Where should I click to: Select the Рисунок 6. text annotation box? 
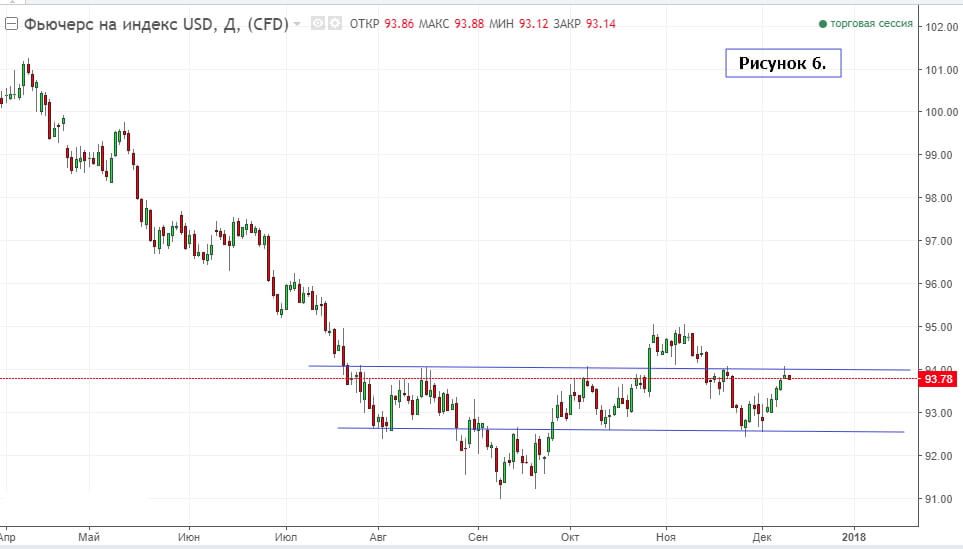coord(782,63)
